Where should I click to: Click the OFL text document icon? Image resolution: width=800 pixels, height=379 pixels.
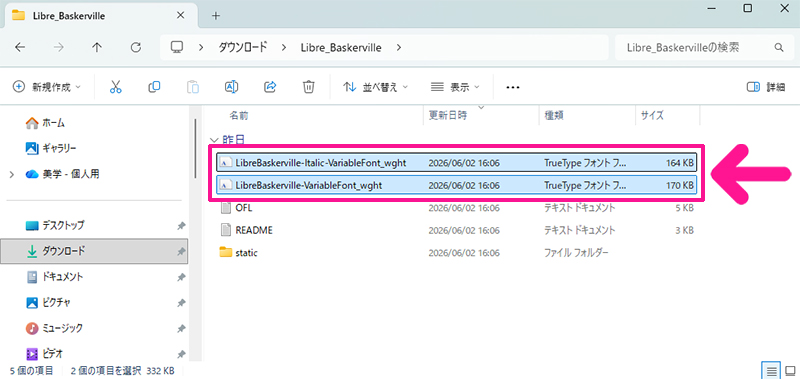226,208
